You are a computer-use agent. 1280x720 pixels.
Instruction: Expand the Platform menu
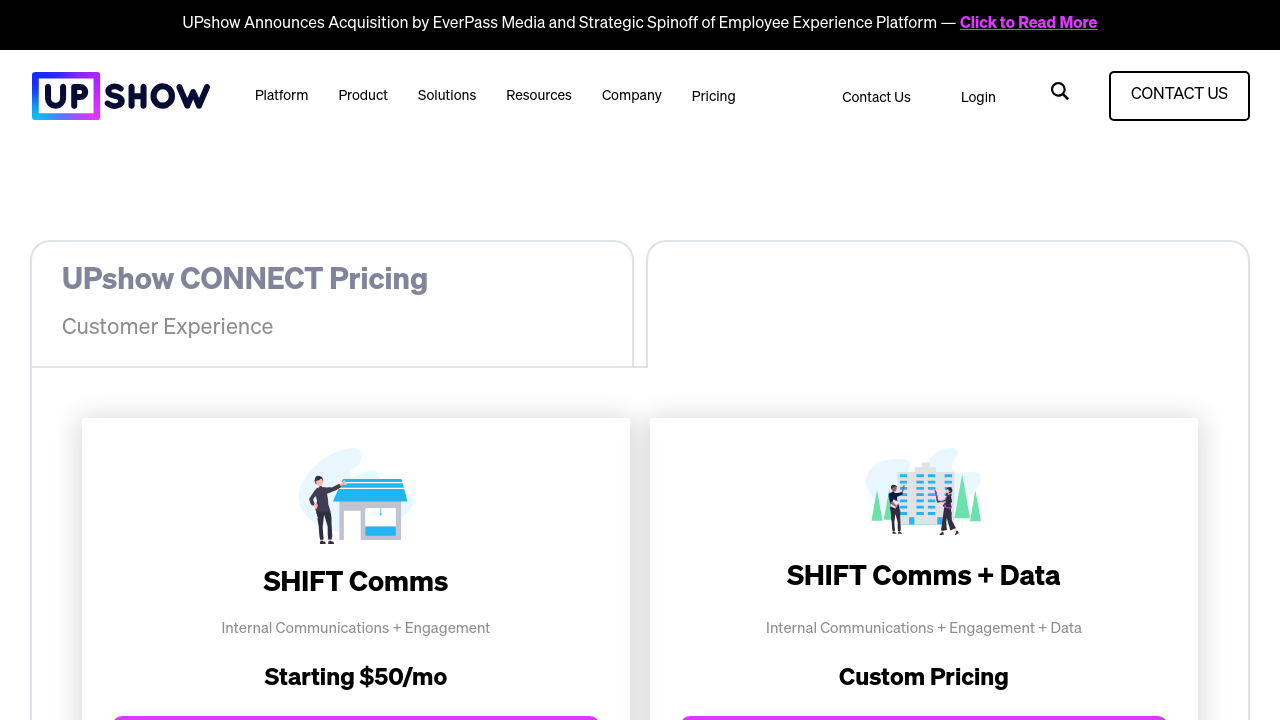pyautogui.click(x=281, y=96)
